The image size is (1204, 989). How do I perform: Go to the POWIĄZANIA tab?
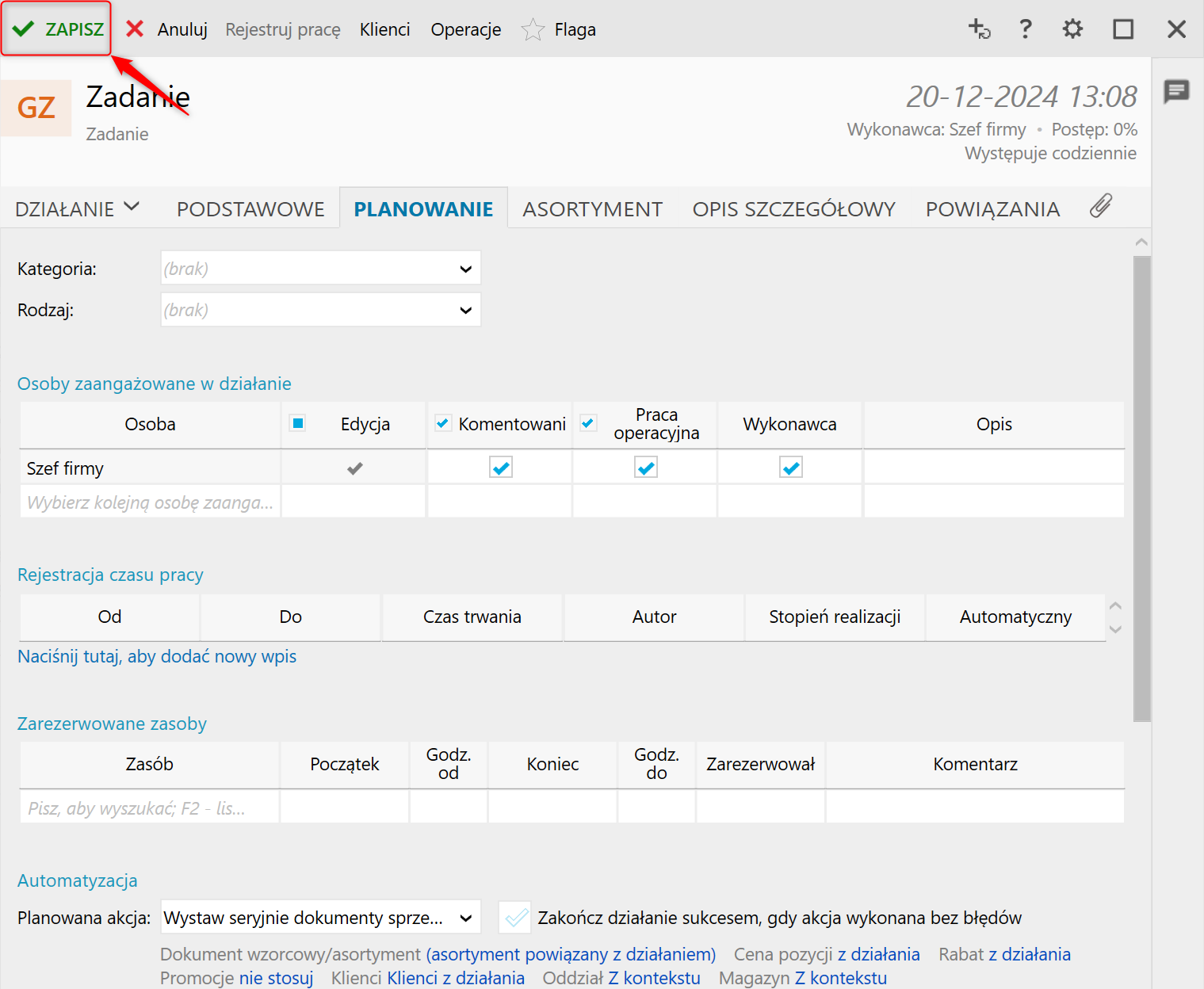[993, 209]
